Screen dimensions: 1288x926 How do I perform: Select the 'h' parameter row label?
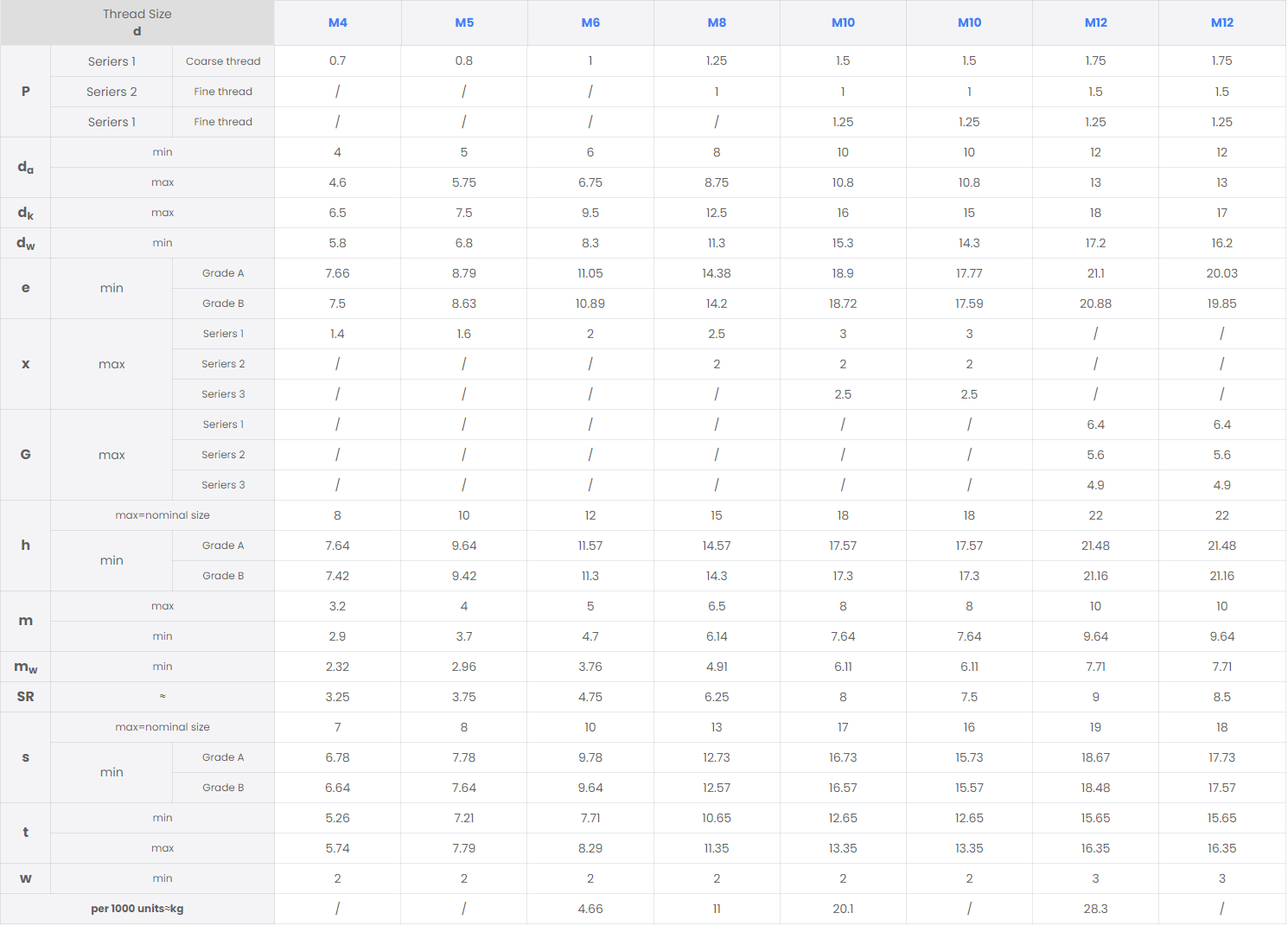26,546
